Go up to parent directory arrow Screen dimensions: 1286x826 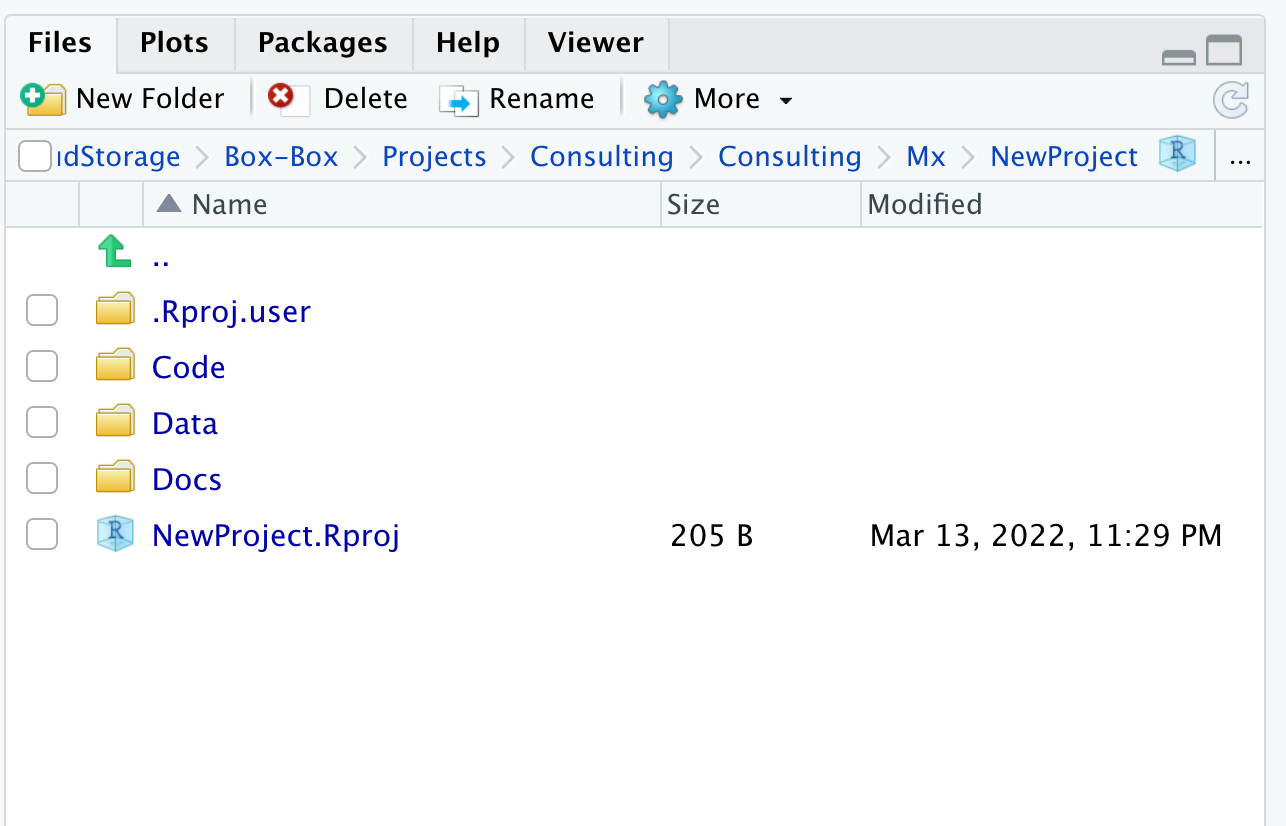(x=114, y=251)
